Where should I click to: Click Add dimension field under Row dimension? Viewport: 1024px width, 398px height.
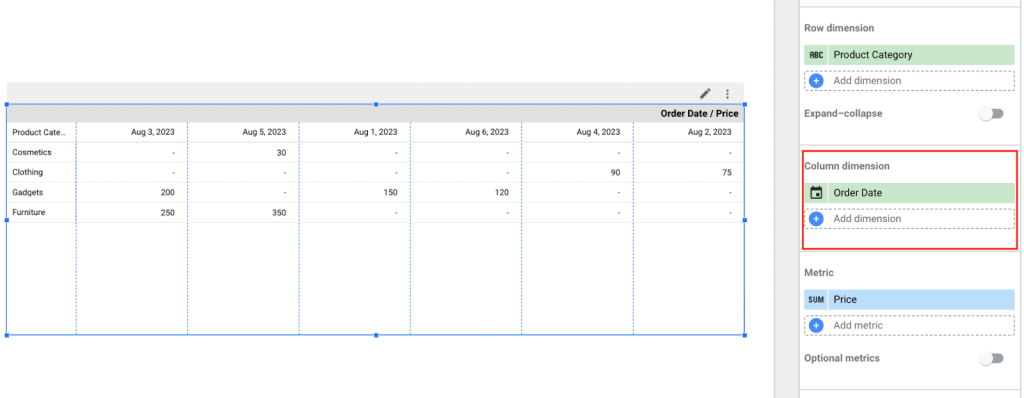click(910, 81)
